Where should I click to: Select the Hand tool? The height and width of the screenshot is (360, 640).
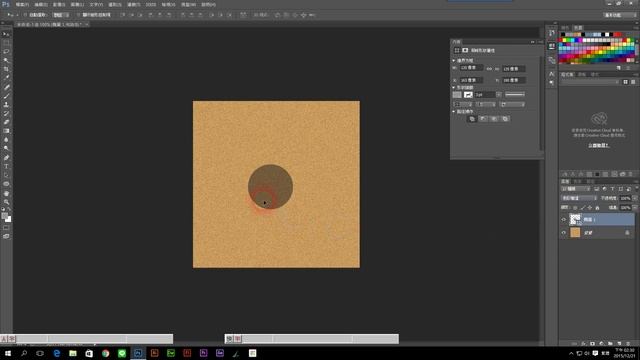(x=6, y=193)
